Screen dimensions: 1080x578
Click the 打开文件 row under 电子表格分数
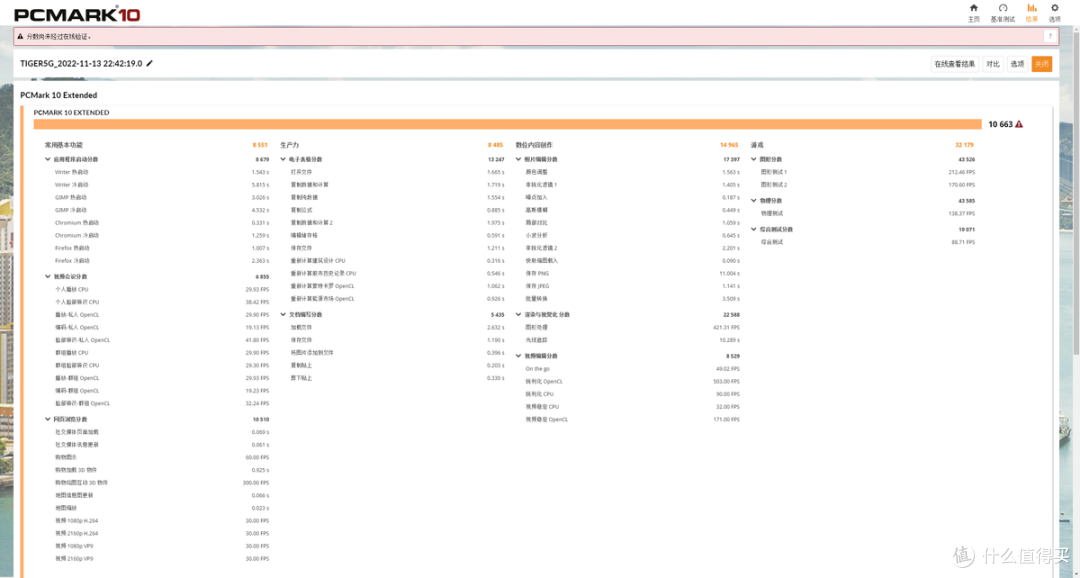tap(397, 172)
